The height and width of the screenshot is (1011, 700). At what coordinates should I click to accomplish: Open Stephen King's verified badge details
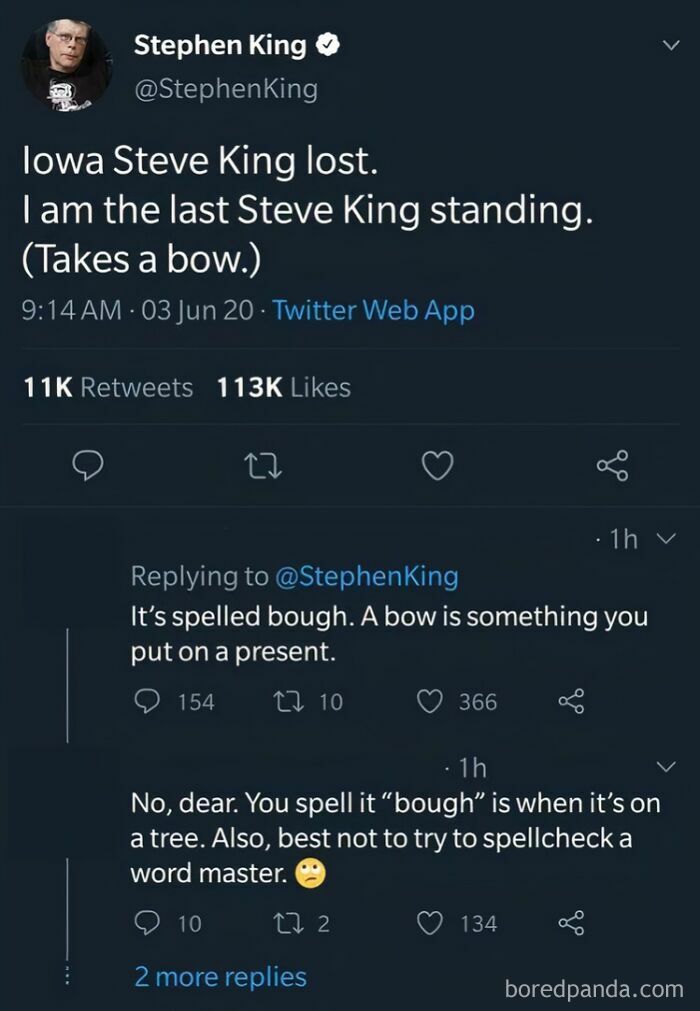pos(326,43)
